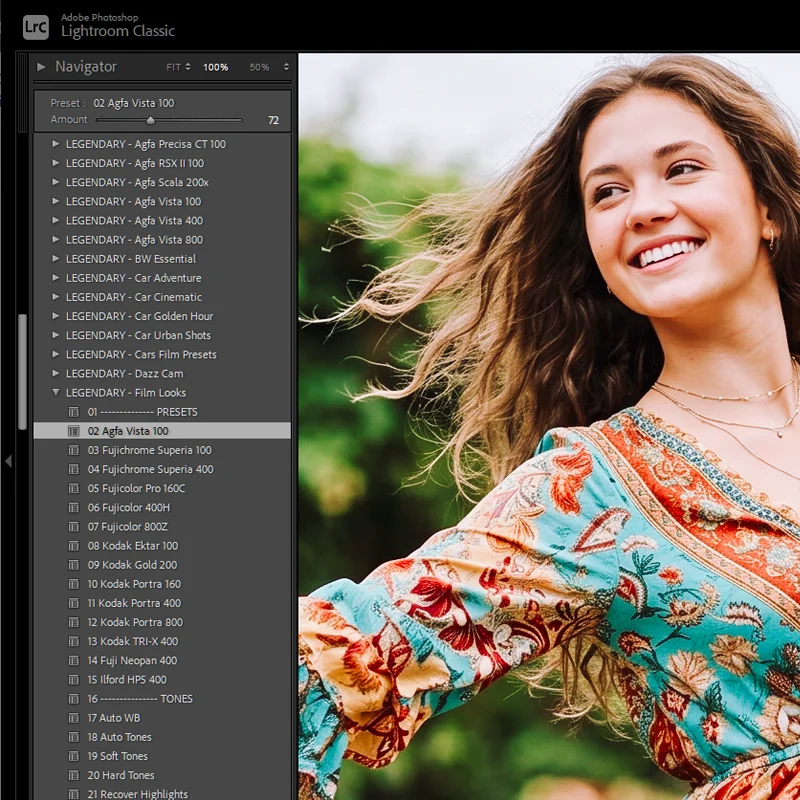Screen dimensions: 800x800
Task: Click preset icon beside 10 Kodak Portra 160
Action: [74, 584]
